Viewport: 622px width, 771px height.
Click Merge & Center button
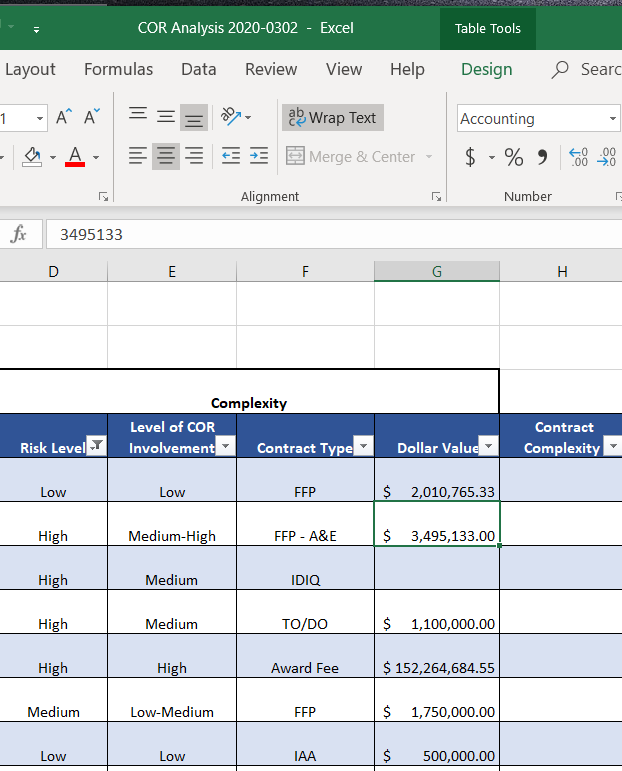[x=351, y=156]
